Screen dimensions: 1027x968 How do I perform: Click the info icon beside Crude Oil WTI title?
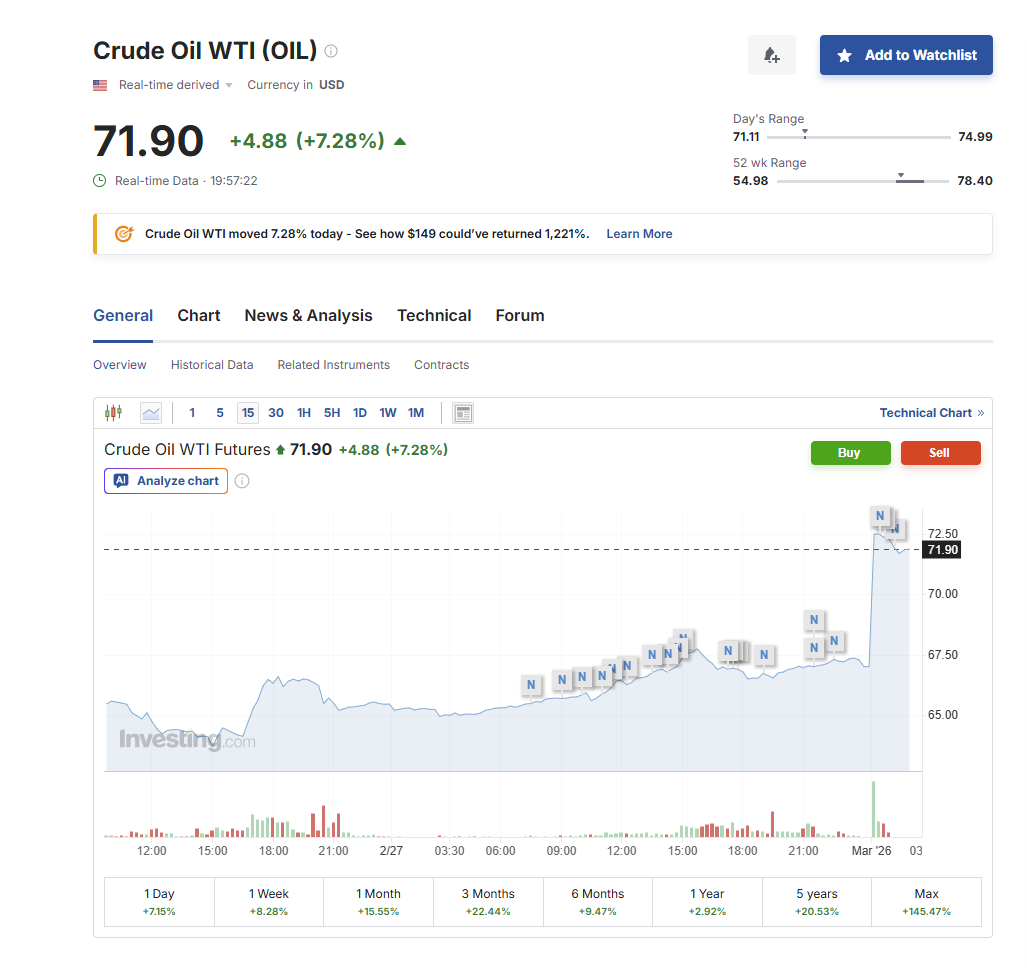coord(331,51)
